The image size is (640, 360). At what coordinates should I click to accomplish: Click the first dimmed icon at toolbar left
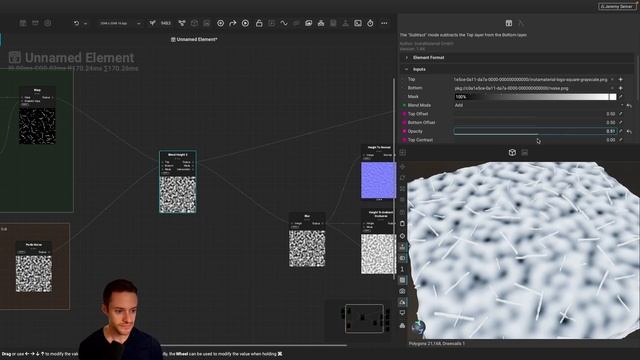(x=23, y=23)
